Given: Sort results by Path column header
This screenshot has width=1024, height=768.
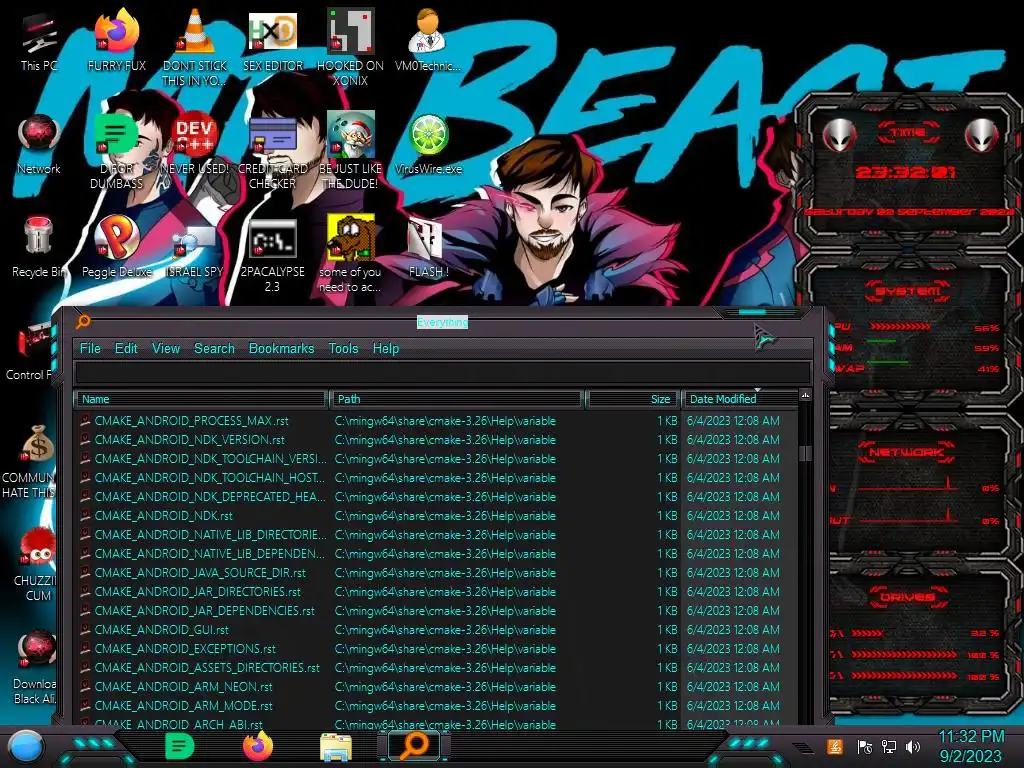Looking at the screenshot, I should tap(457, 399).
